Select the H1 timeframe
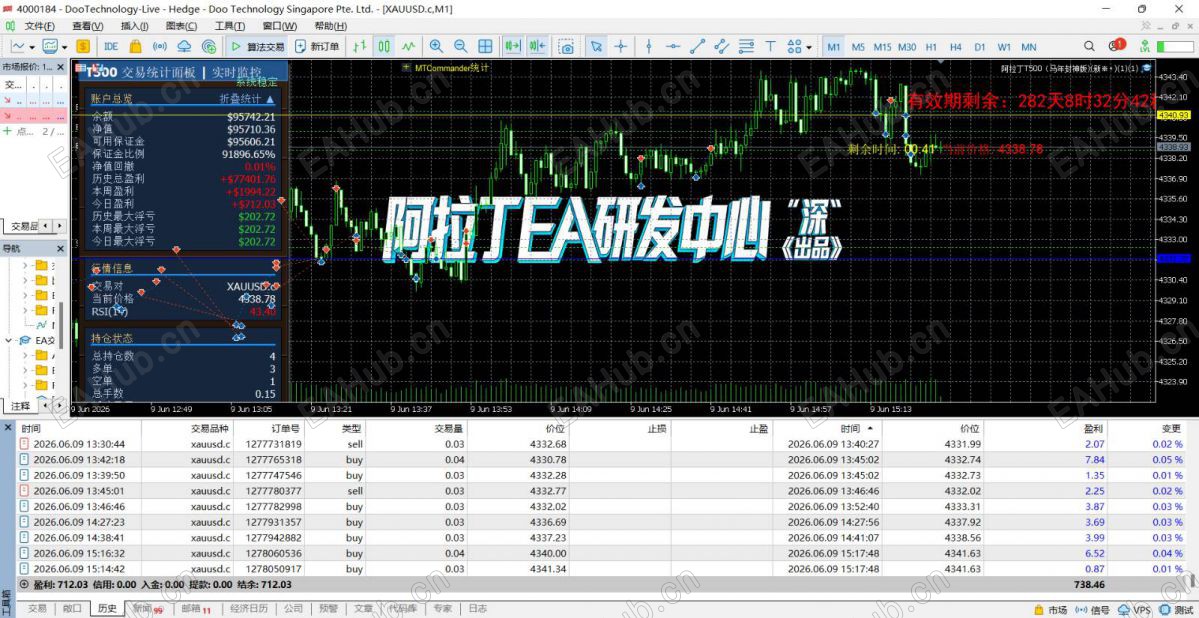 click(931, 47)
